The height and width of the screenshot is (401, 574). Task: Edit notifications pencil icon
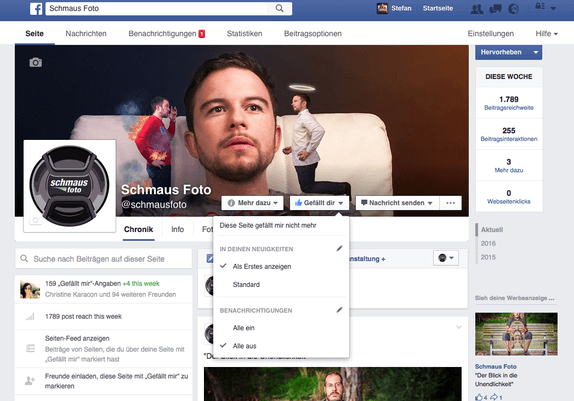339,310
